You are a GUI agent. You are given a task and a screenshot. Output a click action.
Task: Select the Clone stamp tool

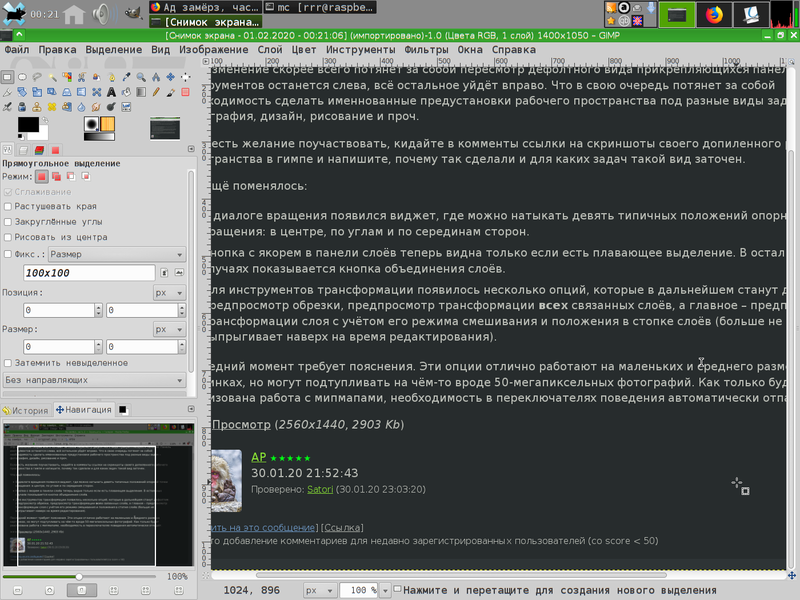[37, 107]
